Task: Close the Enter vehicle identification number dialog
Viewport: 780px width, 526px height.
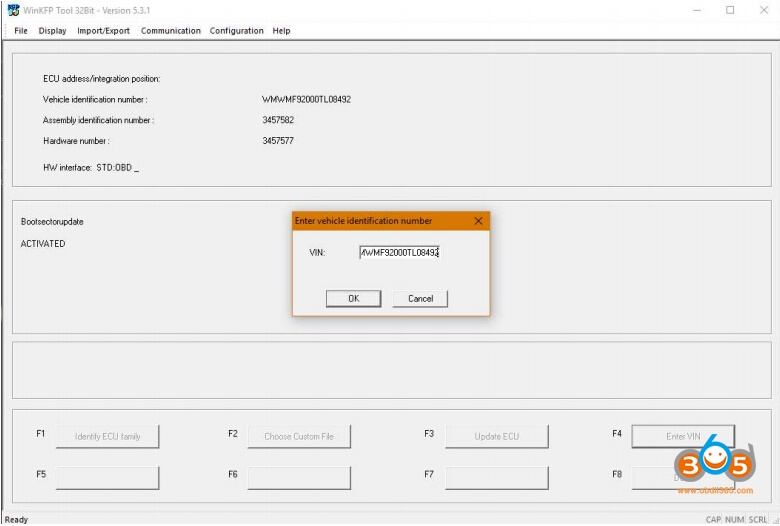Action: (478, 221)
